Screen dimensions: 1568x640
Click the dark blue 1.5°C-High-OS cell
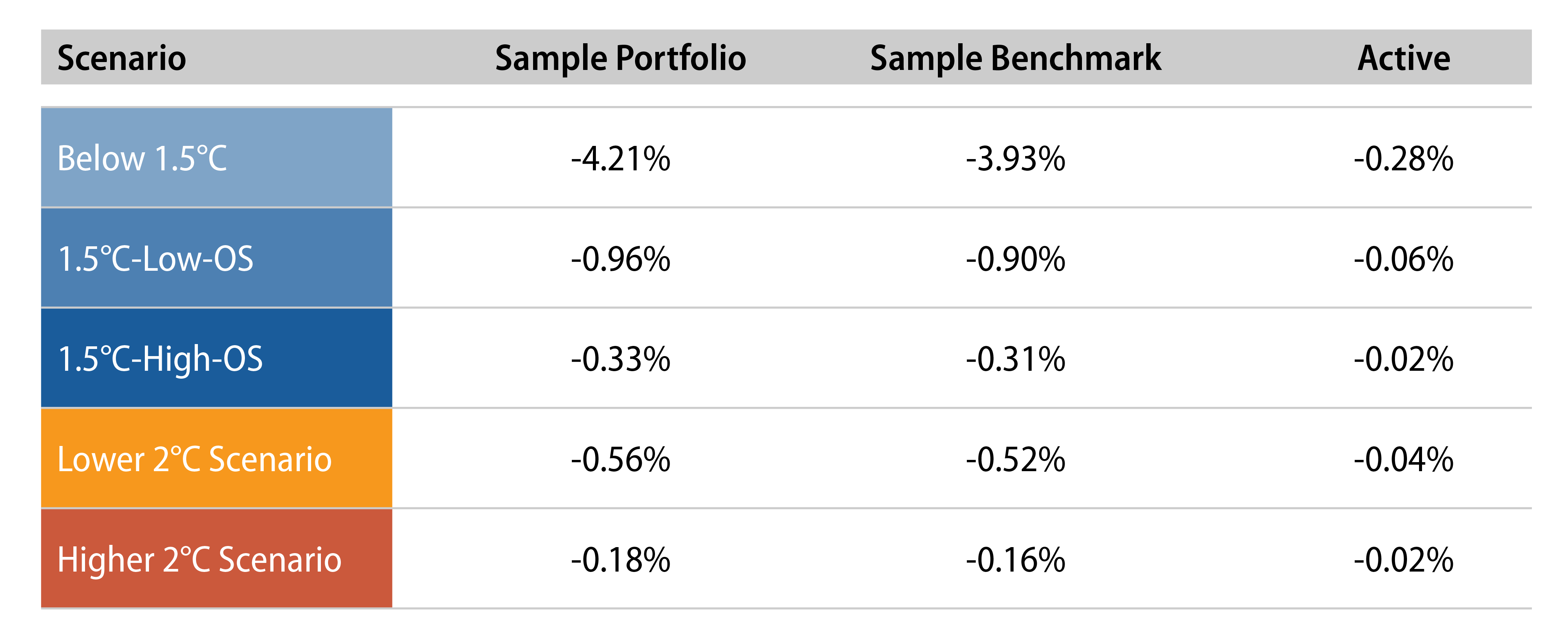tap(216, 358)
